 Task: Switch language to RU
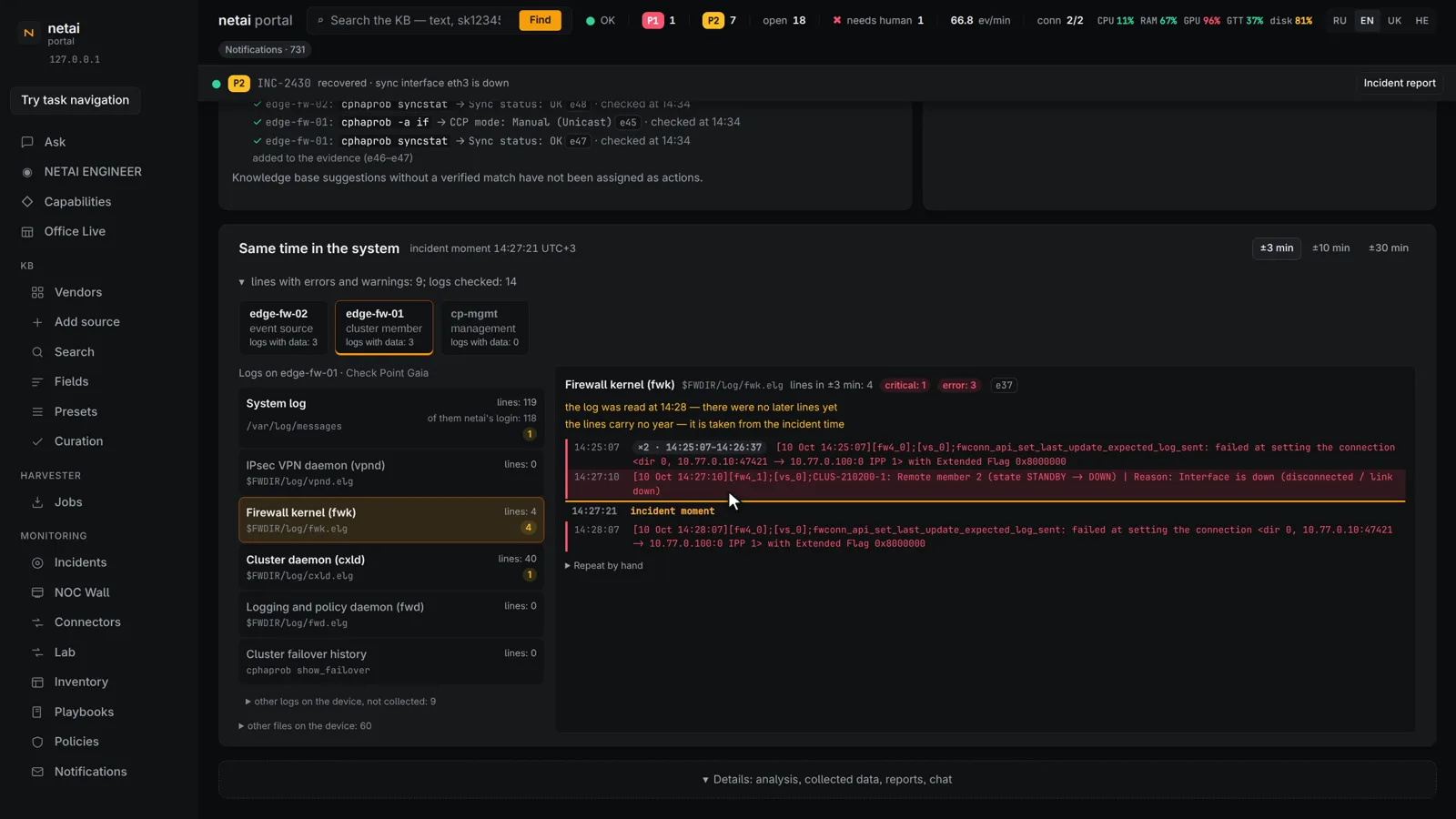click(1340, 20)
